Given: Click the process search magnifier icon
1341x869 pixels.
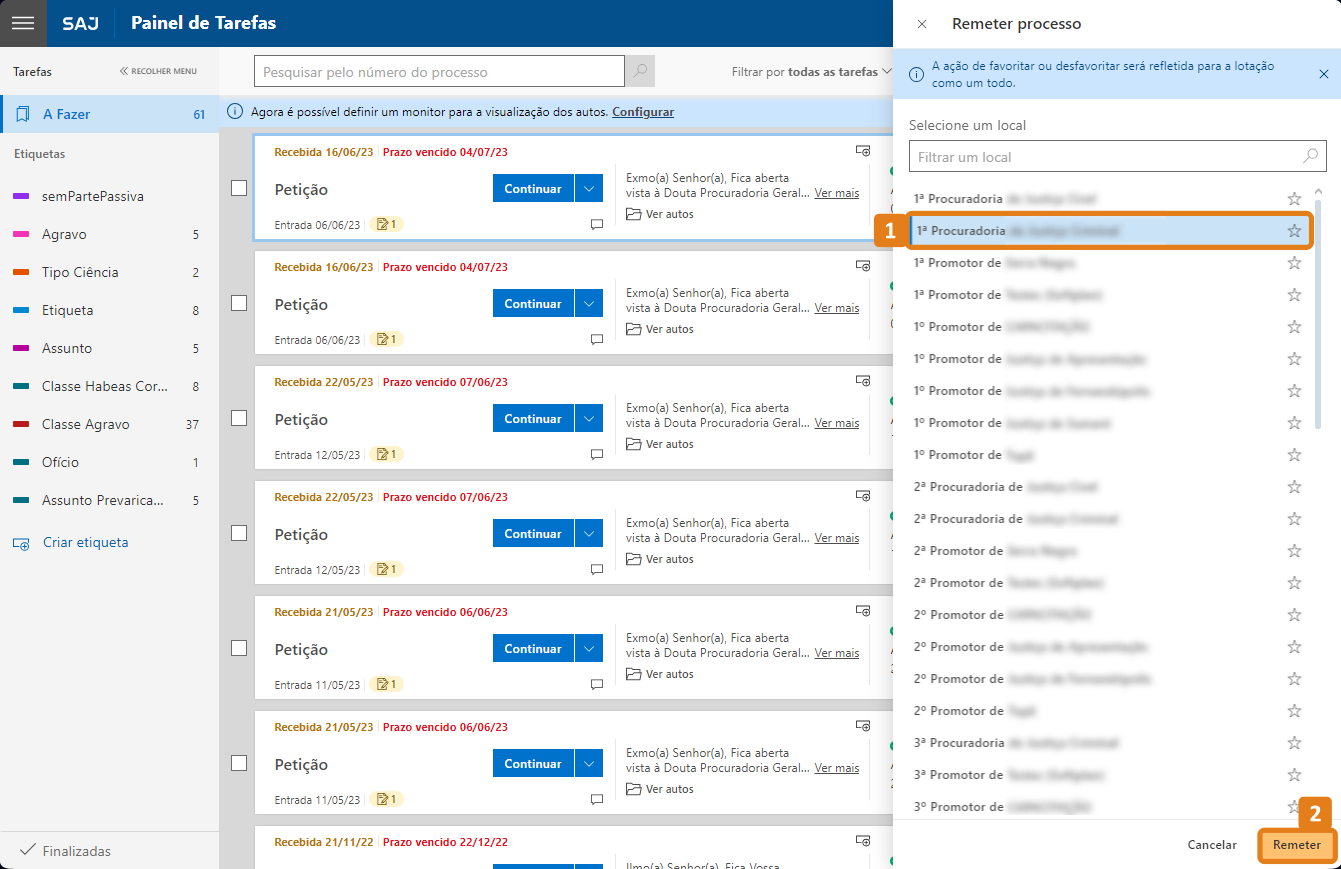Looking at the screenshot, I should [x=640, y=71].
